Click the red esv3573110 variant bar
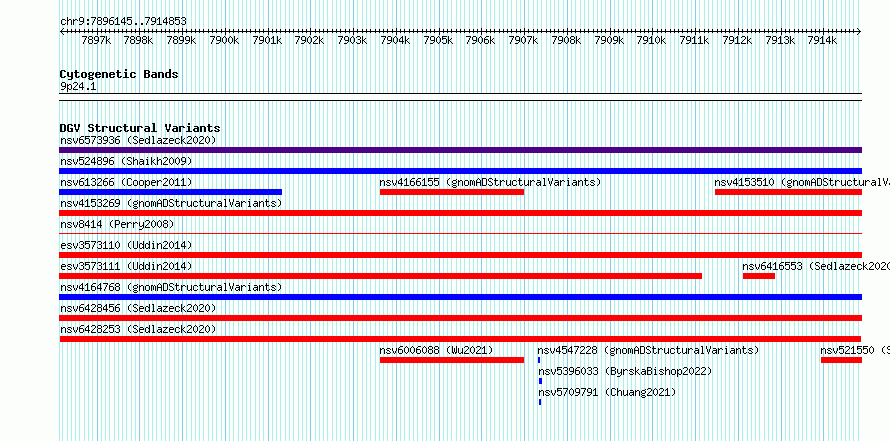The height and width of the screenshot is (441, 890). pos(460,255)
